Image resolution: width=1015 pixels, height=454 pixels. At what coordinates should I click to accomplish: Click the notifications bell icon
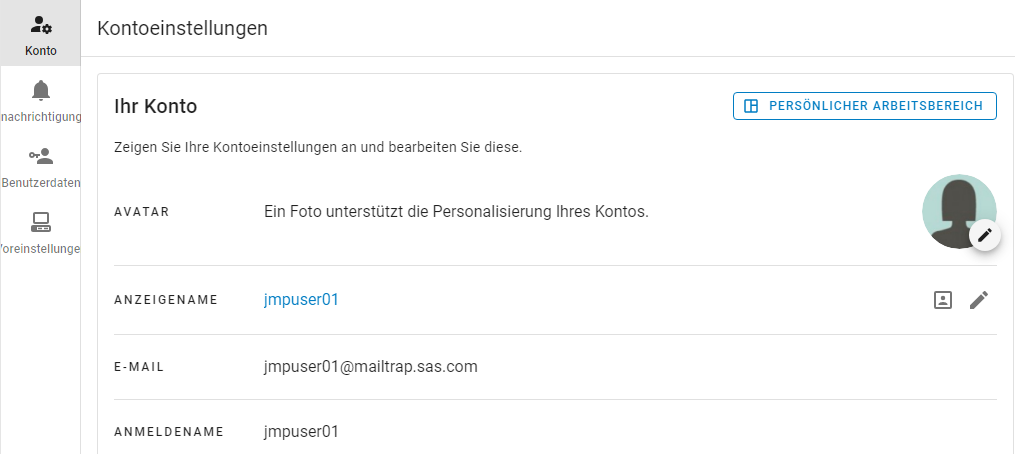[41, 91]
